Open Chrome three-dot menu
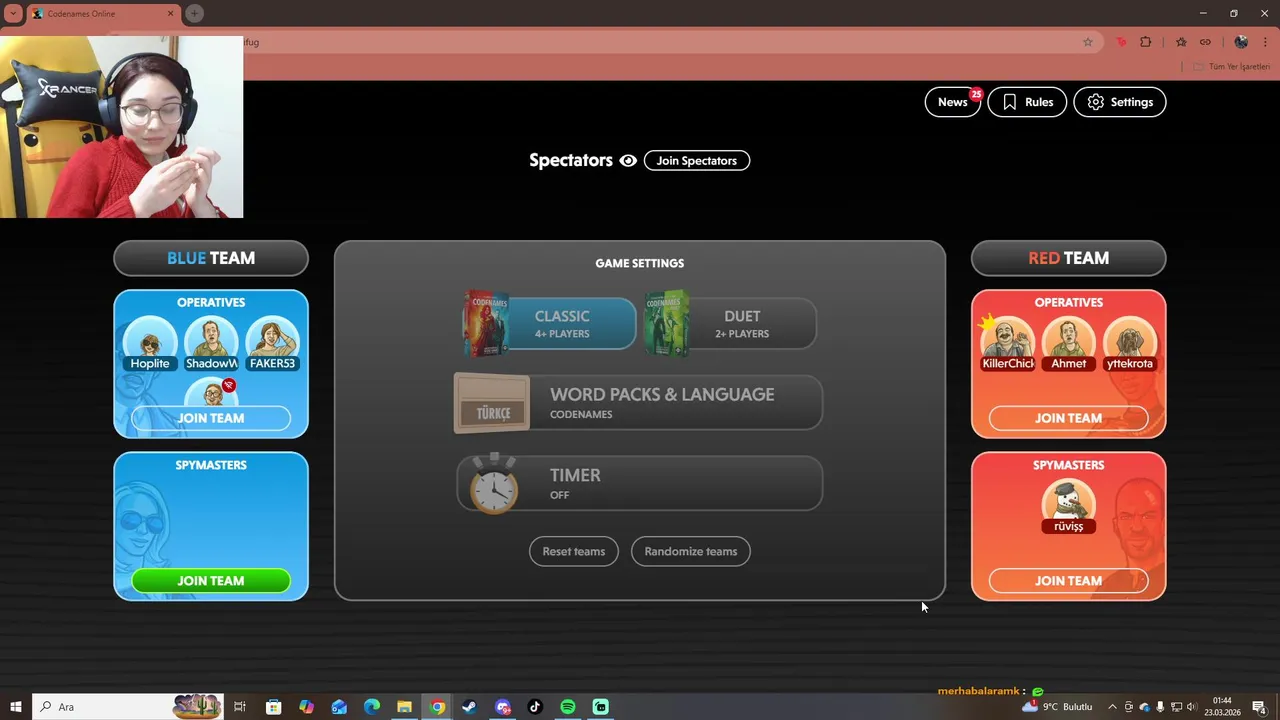1280x720 pixels. pyautogui.click(x=1265, y=42)
